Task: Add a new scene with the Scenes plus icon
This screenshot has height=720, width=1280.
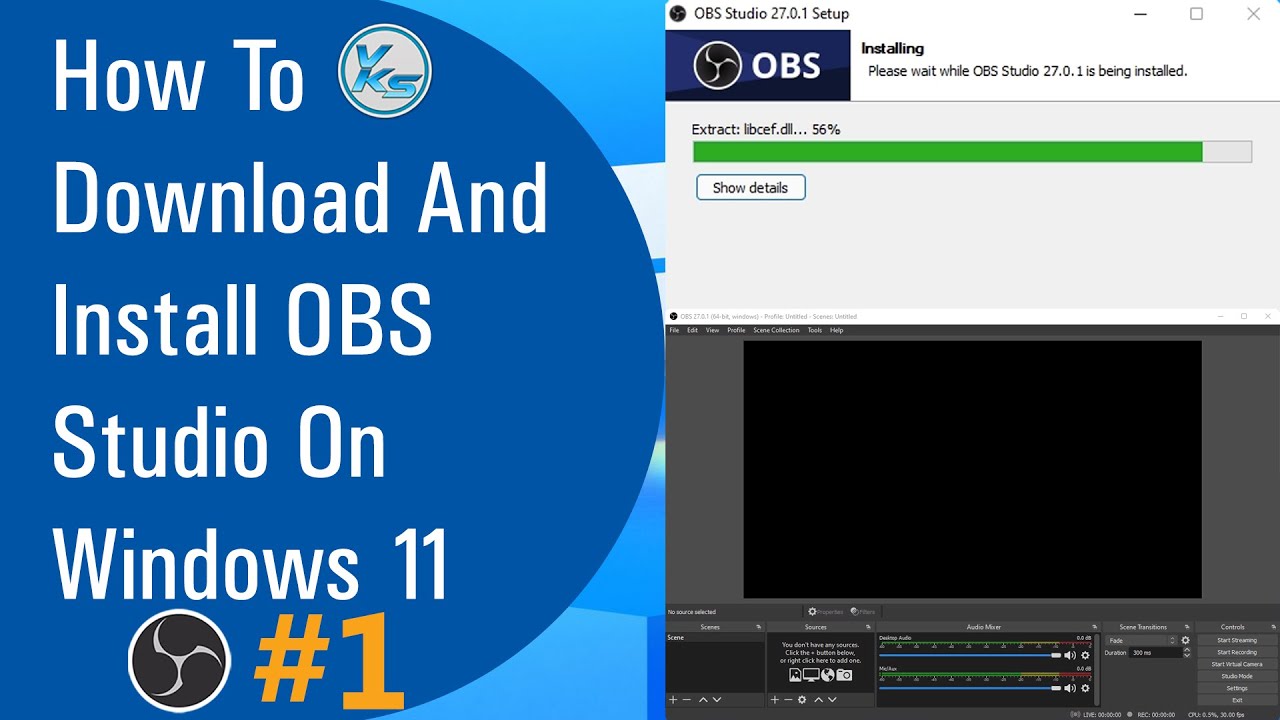Action: 673,700
